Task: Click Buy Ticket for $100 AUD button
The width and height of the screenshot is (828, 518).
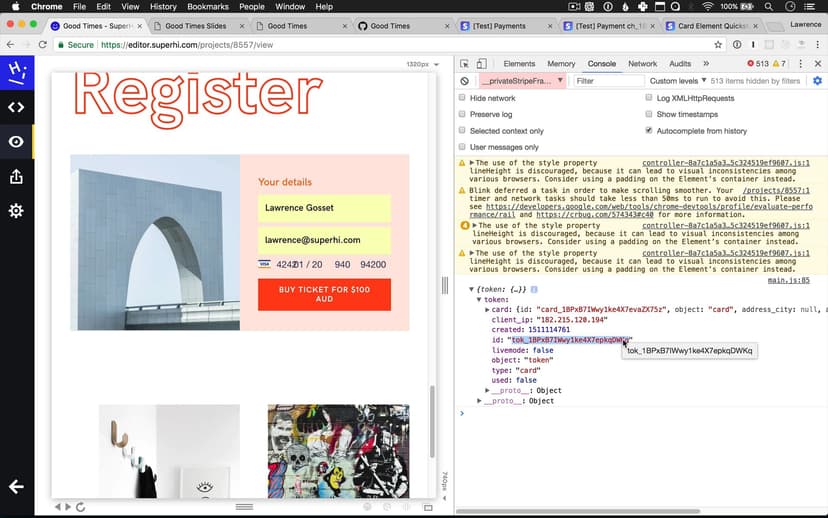Action: [x=324, y=294]
